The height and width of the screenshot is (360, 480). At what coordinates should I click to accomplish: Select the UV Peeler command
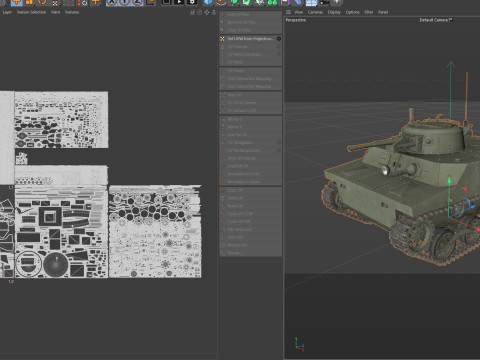tap(250, 71)
